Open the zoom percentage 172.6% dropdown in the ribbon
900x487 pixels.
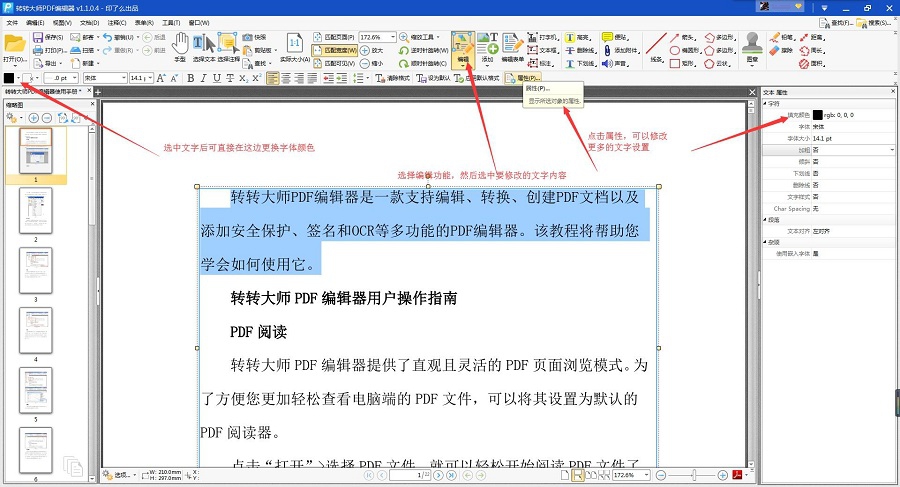393,37
